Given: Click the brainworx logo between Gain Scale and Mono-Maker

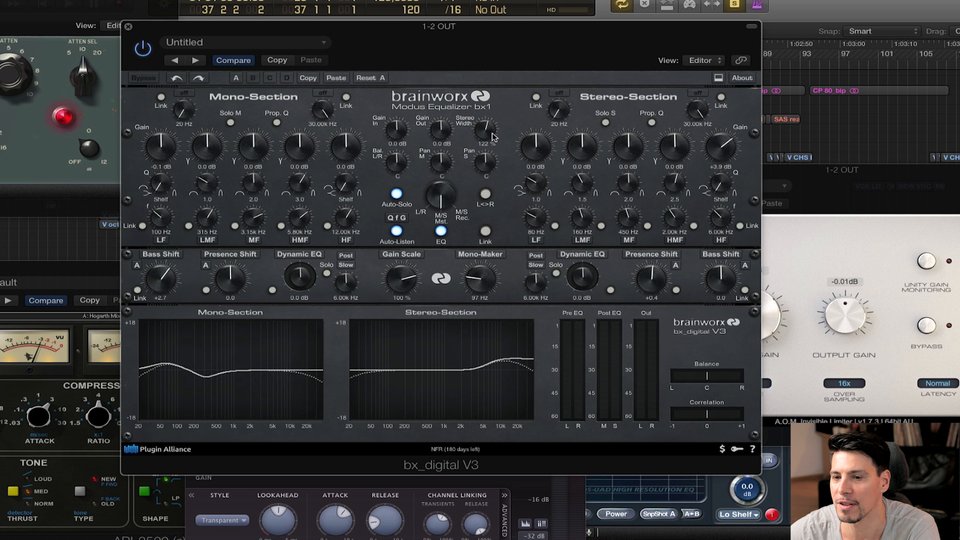Looking at the screenshot, I should coord(441,279).
